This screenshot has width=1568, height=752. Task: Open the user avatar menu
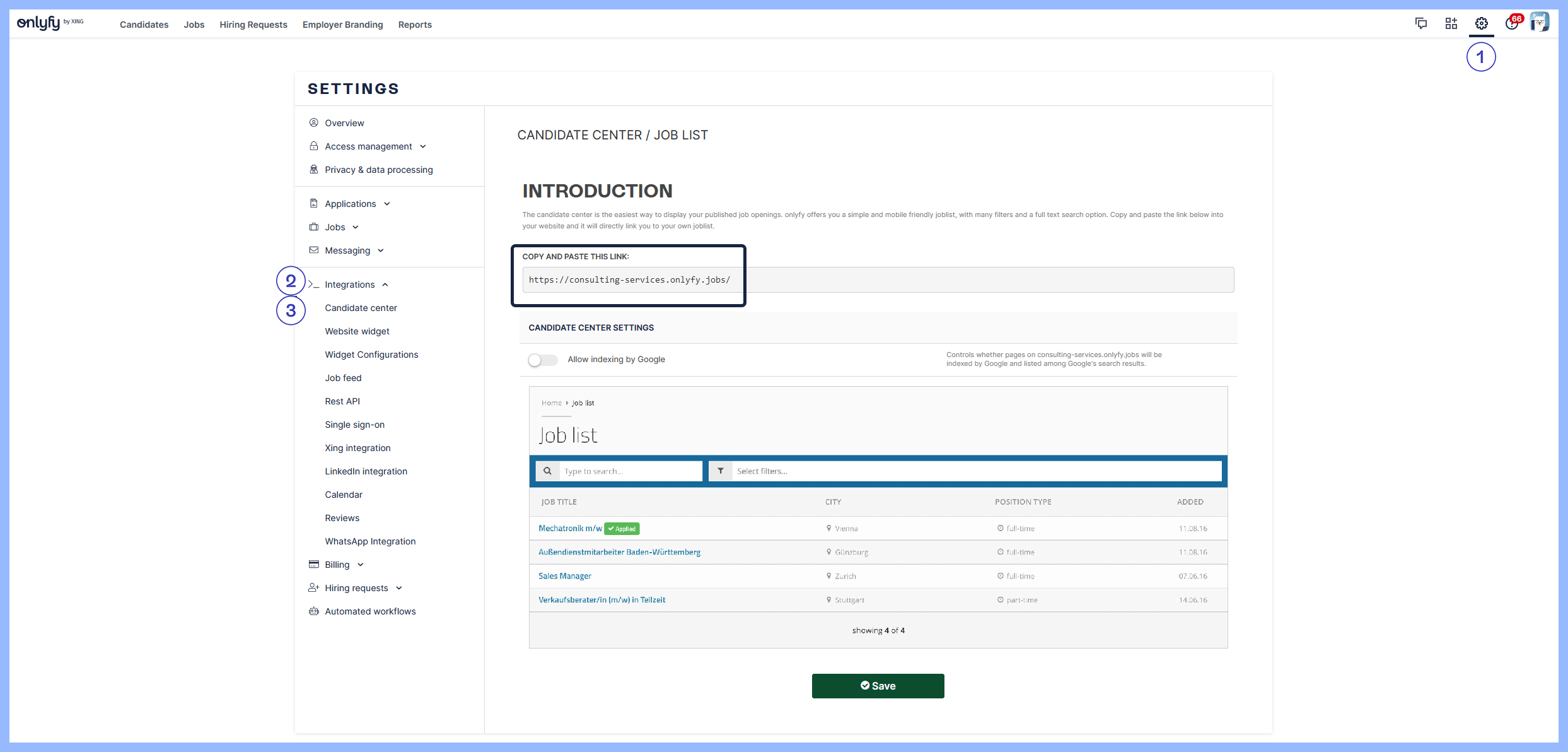(1539, 23)
